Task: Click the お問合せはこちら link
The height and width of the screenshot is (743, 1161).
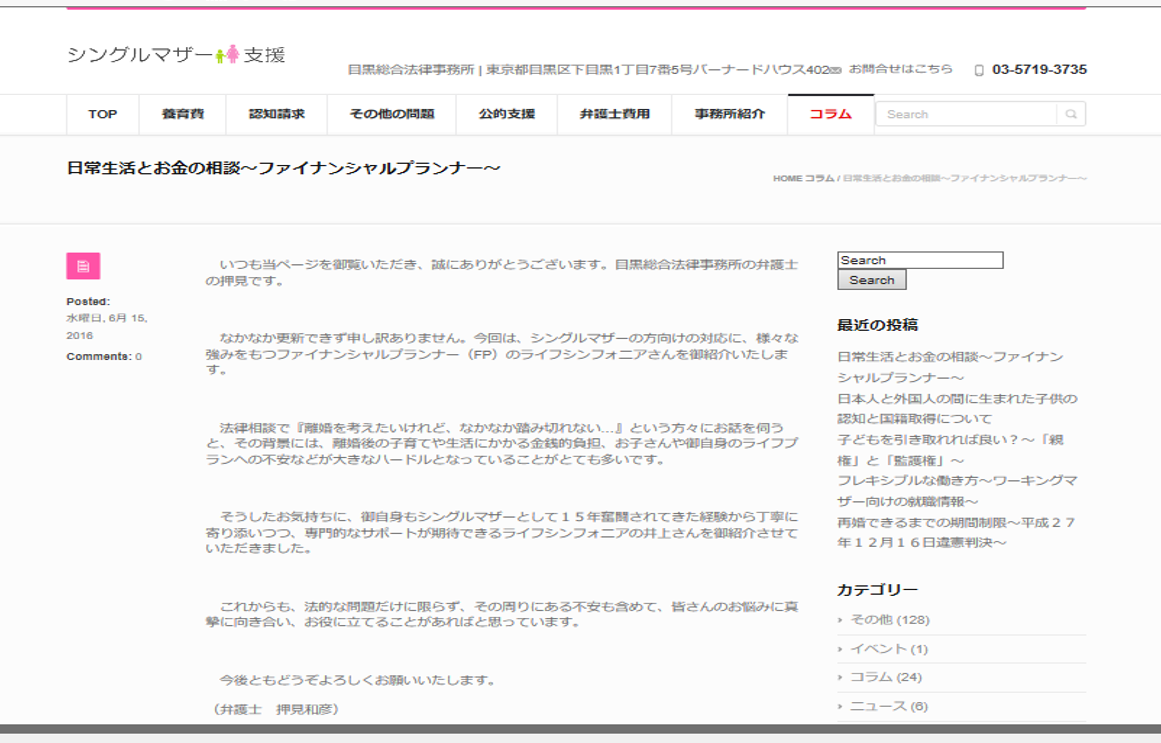Action: click(900, 69)
